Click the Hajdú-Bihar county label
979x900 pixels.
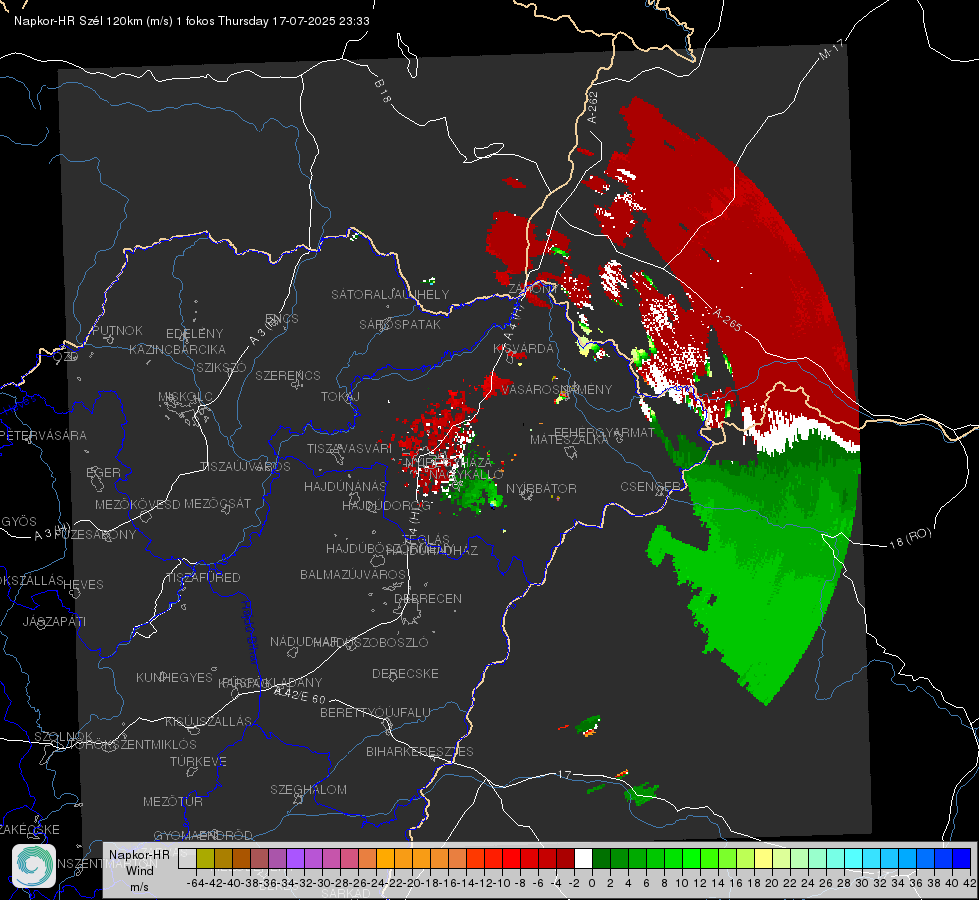[x=250, y=632]
